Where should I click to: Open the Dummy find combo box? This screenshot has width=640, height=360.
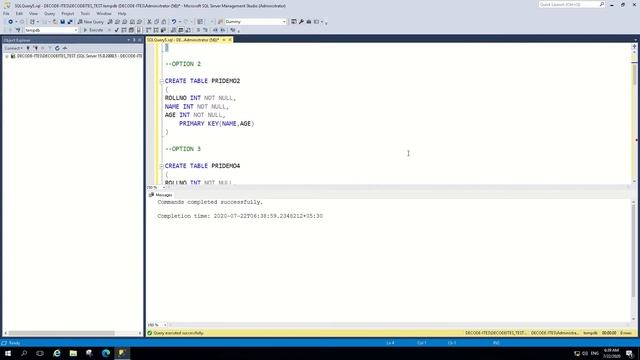click(284, 22)
